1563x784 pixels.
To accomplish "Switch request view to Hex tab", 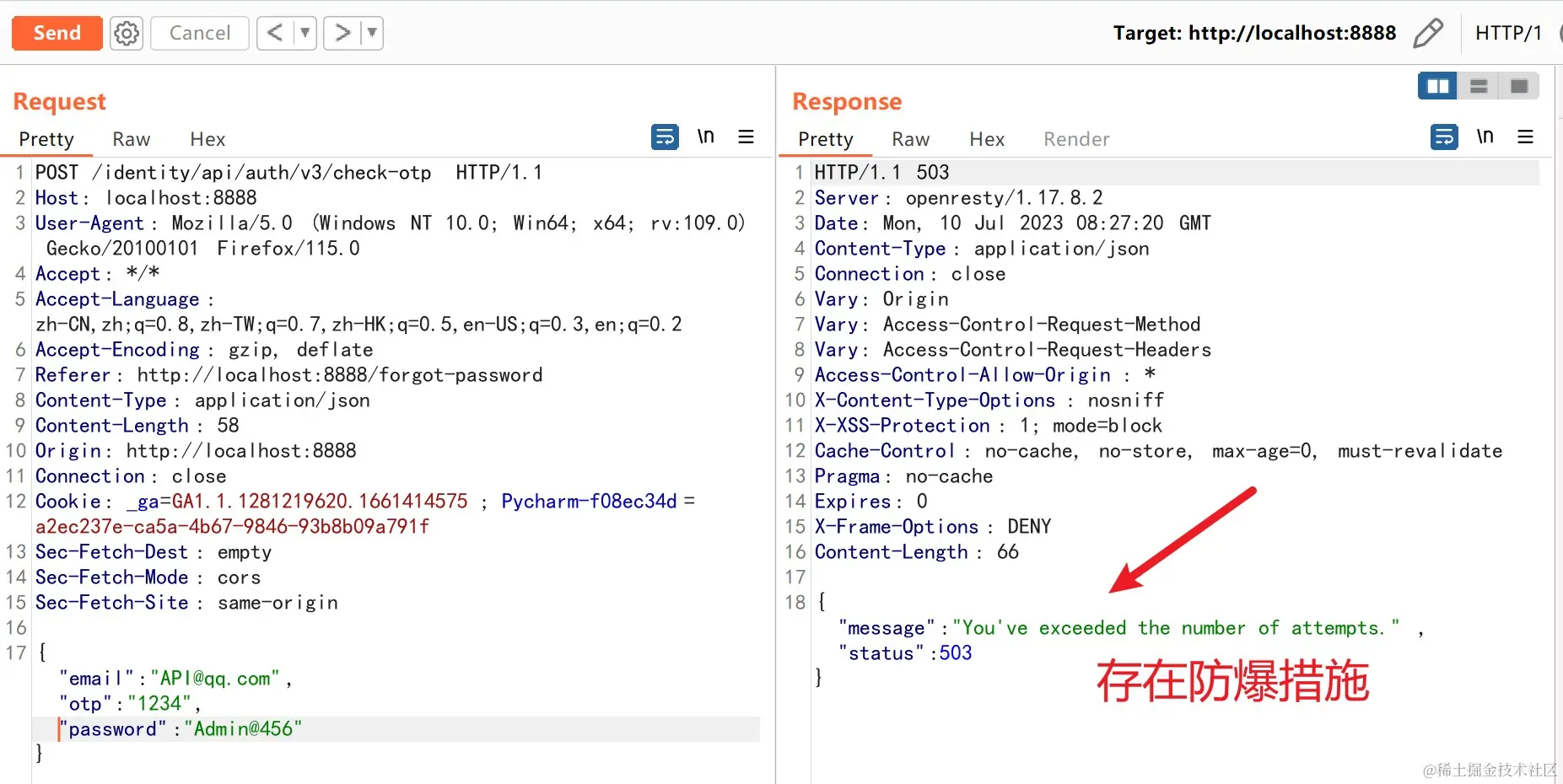I will 208,139.
